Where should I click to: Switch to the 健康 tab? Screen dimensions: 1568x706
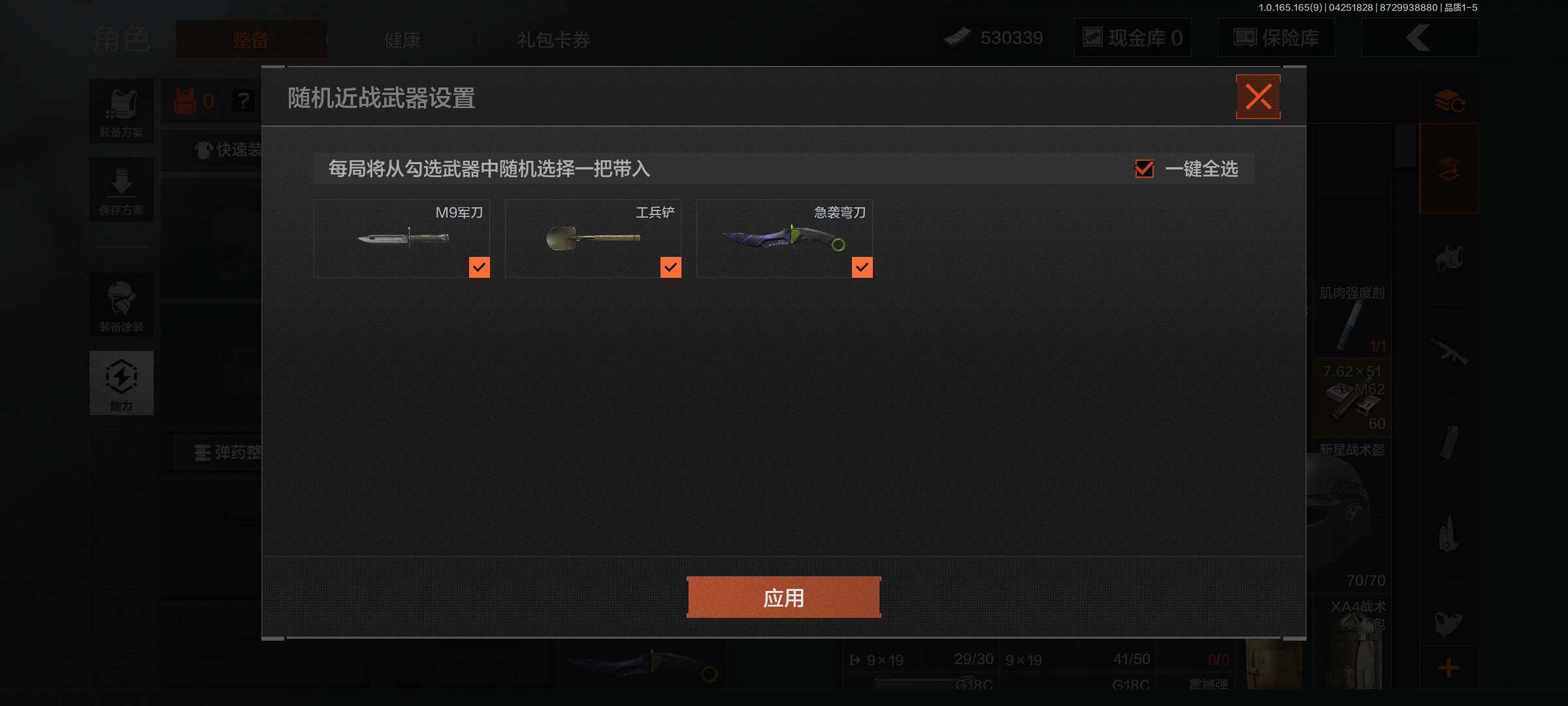point(402,40)
